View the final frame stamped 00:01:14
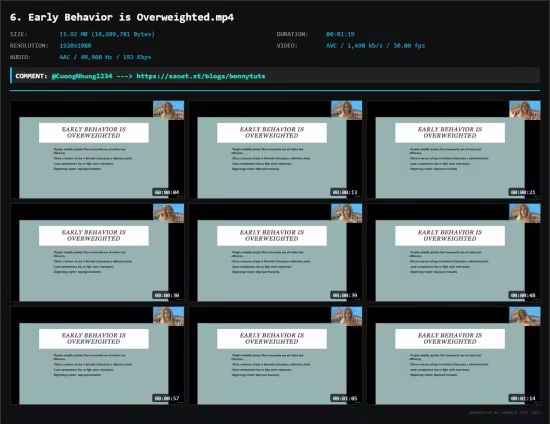The height and width of the screenshot is (424, 550). pos(454,356)
